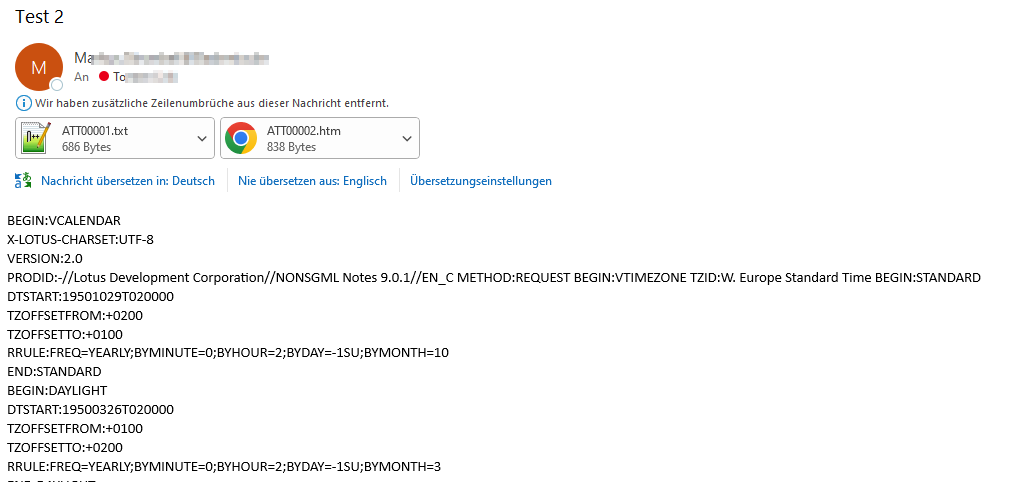Click the presence status circle on the avatar
1010x482 pixels.
point(57,85)
